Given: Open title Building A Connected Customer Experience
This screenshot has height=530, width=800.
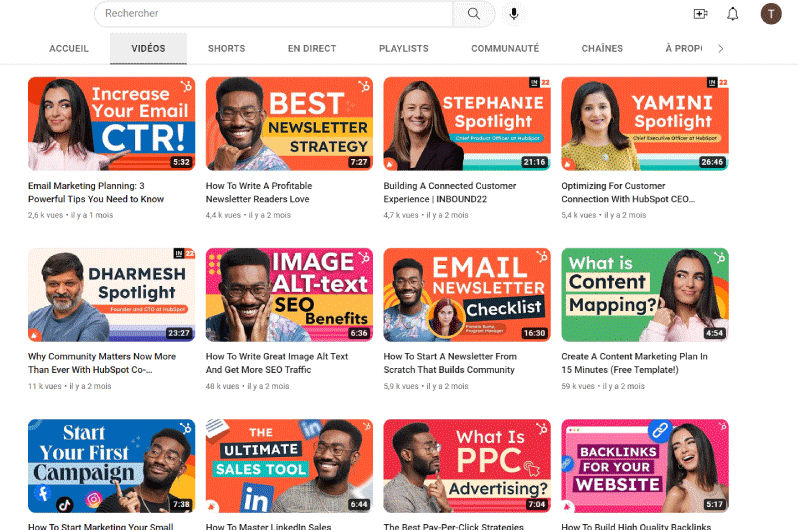Looking at the screenshot, I should pos(449,192).
